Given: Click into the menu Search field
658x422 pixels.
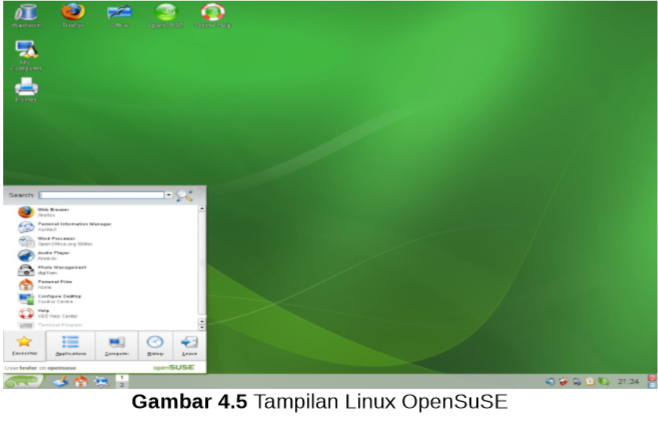Looking at the screenshot, I should click(102, 195).
